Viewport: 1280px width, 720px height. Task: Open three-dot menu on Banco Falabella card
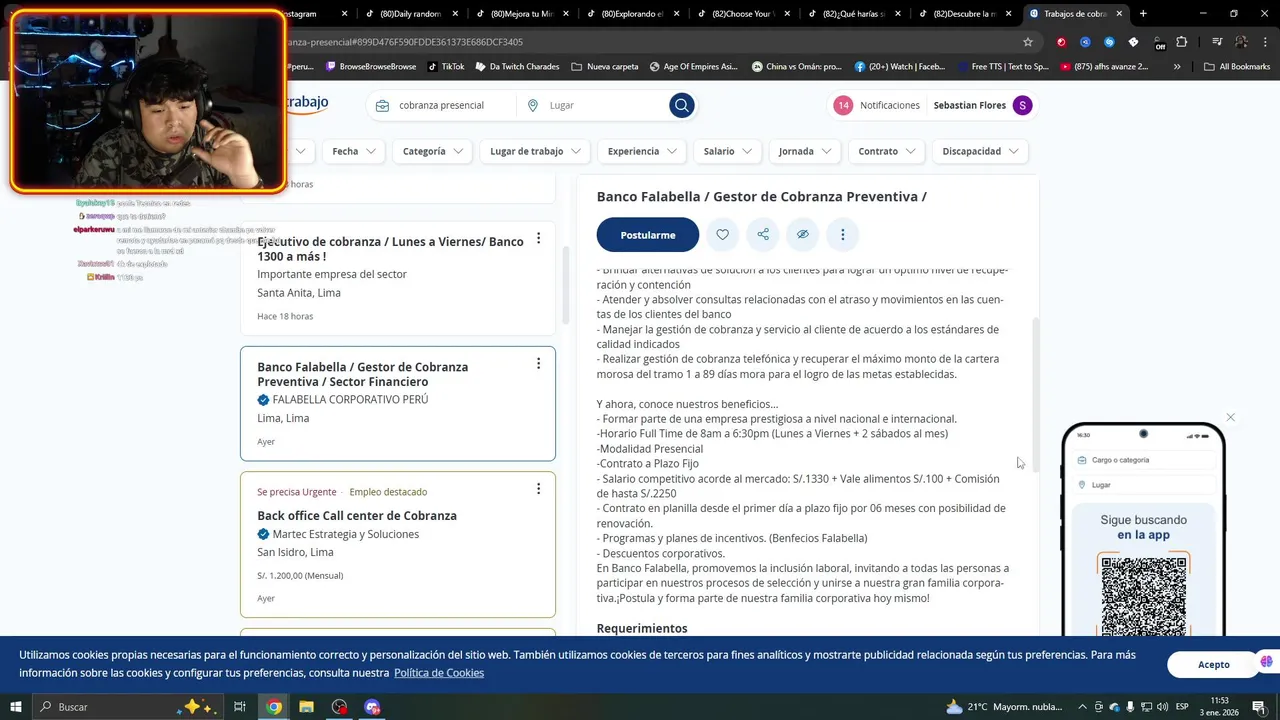pos(538,363)
